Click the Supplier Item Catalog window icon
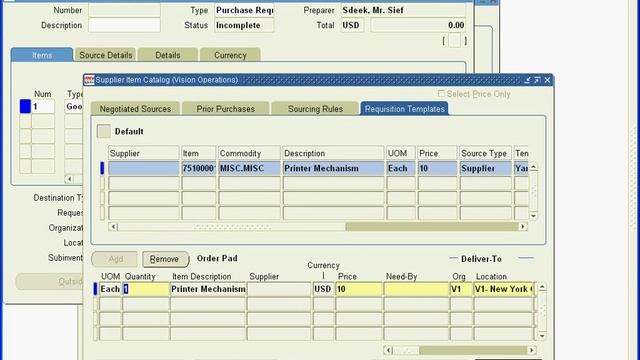 tap(89, 80)
